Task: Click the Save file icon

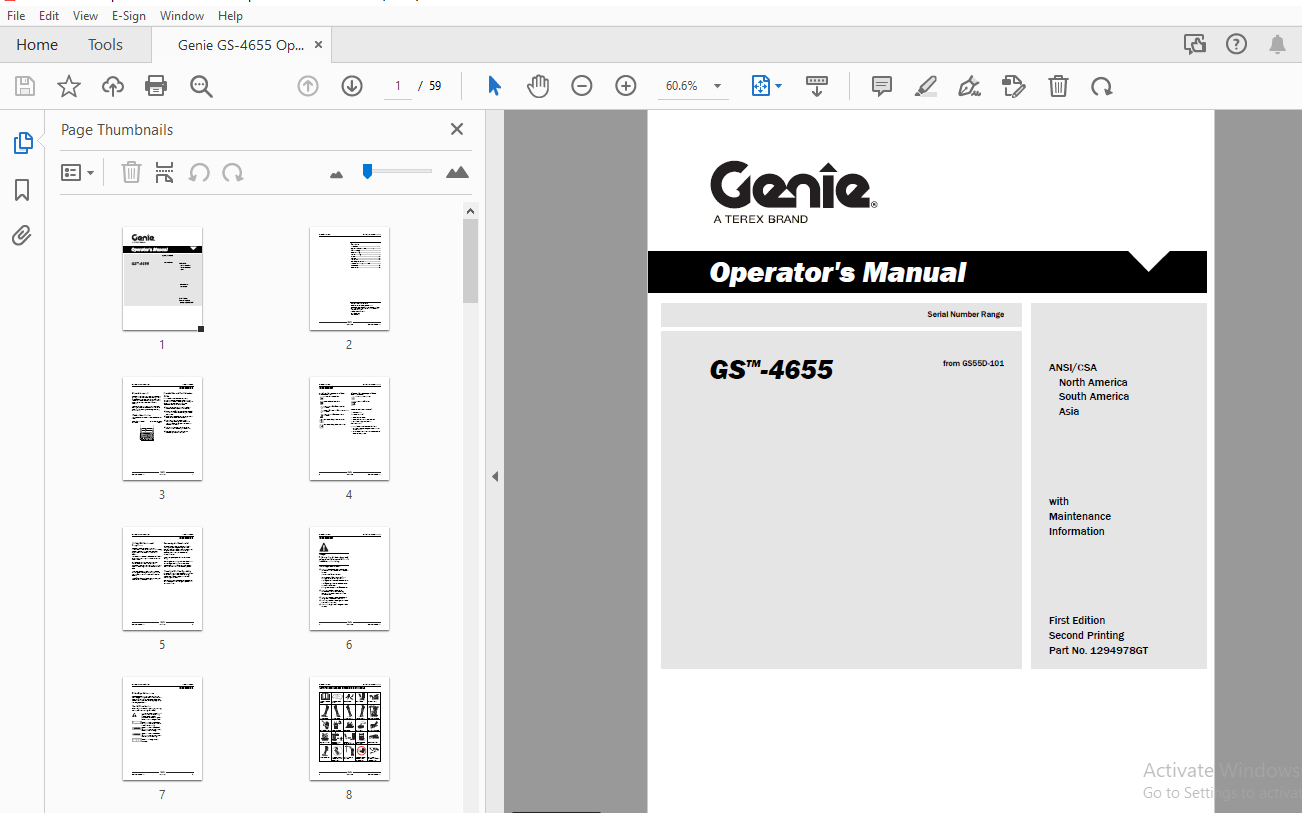Action: click(x=25, y=86)
